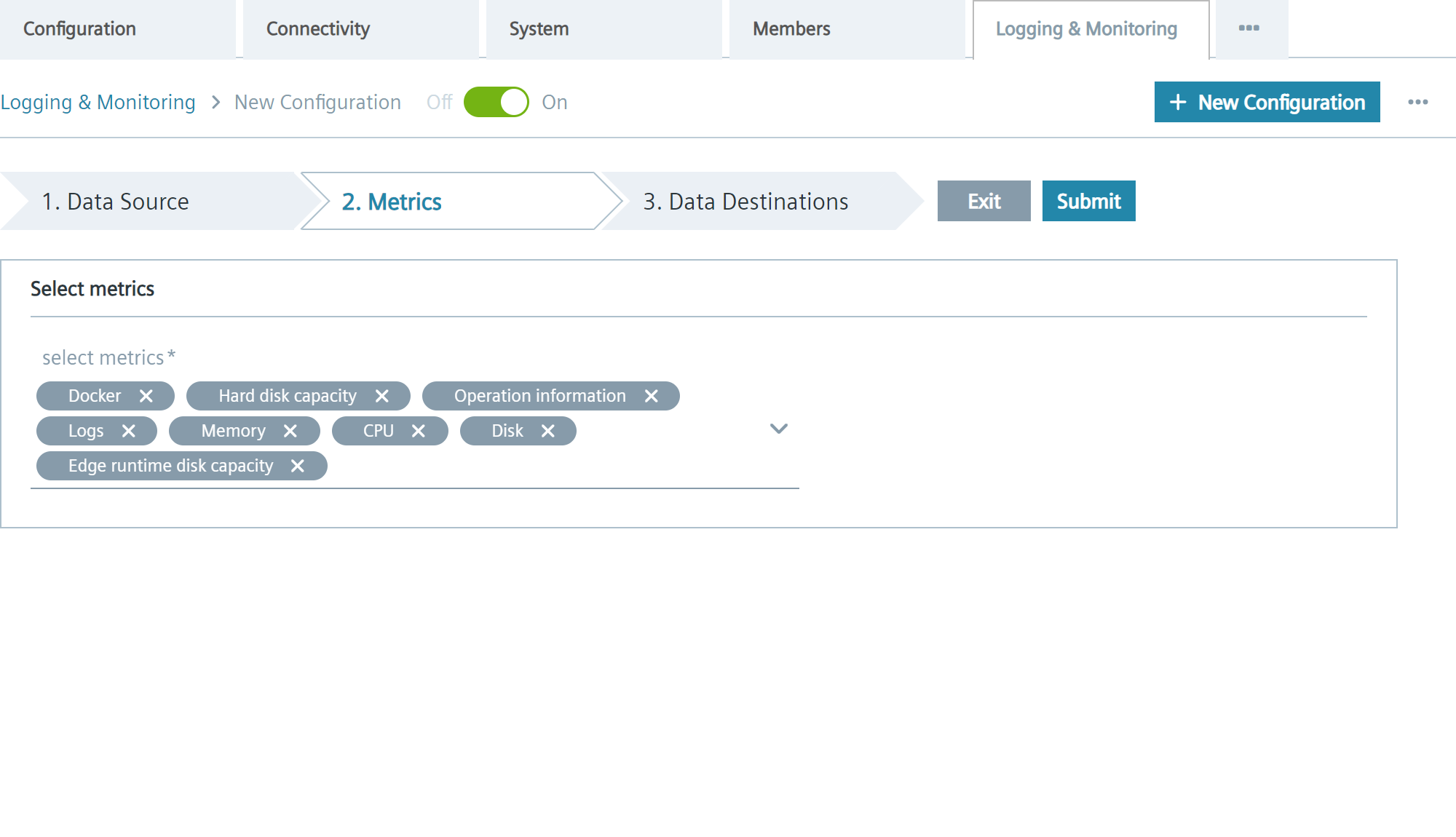Remove the Logs metric chip
The height and width of the screenshot is (837, 1456).
[x=130, y=430]
